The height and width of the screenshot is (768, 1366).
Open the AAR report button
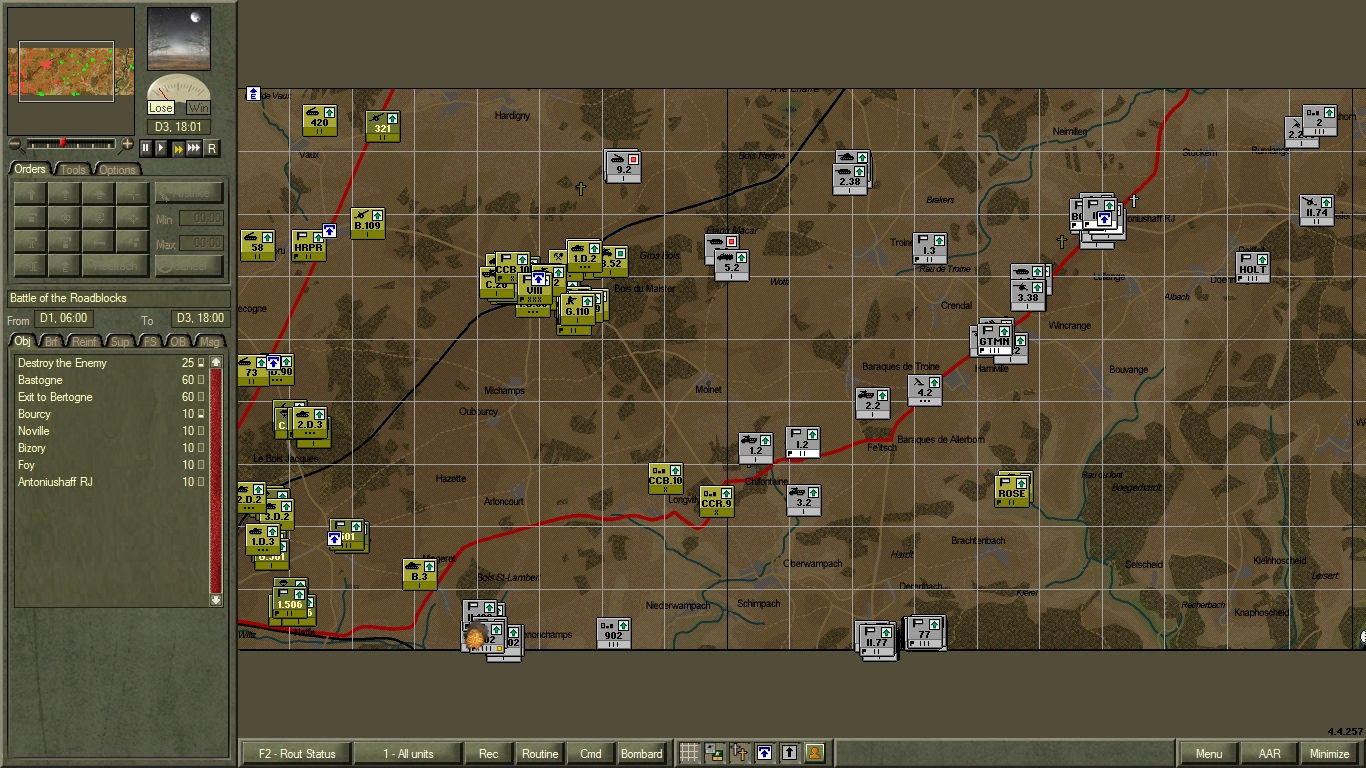pyautogui.click(x=1269, y=754)
